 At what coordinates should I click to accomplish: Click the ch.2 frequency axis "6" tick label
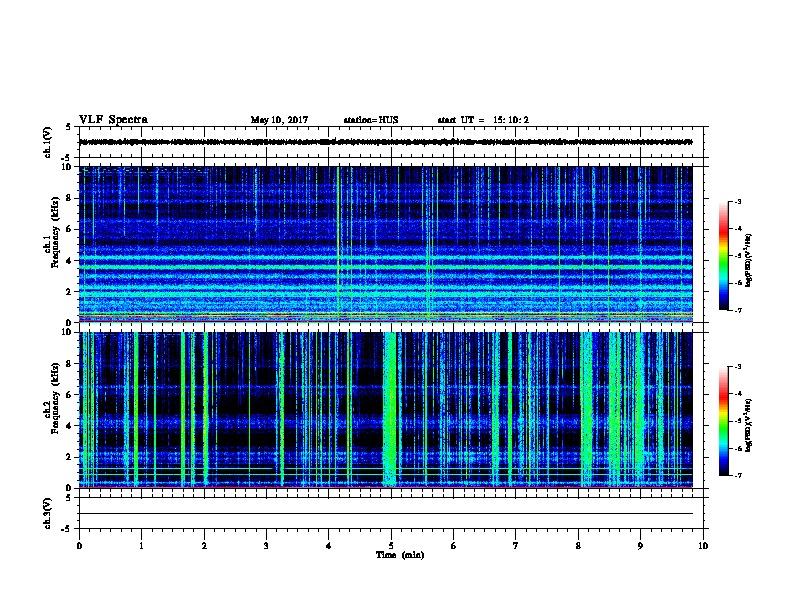[69, 395]
